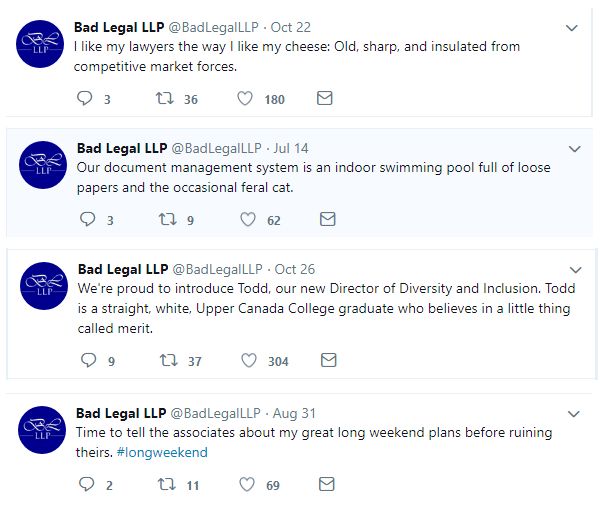The width and height of the screenshot is (600, 505).
Task: Reply to the document management system tweet
Action: (88, 219)
